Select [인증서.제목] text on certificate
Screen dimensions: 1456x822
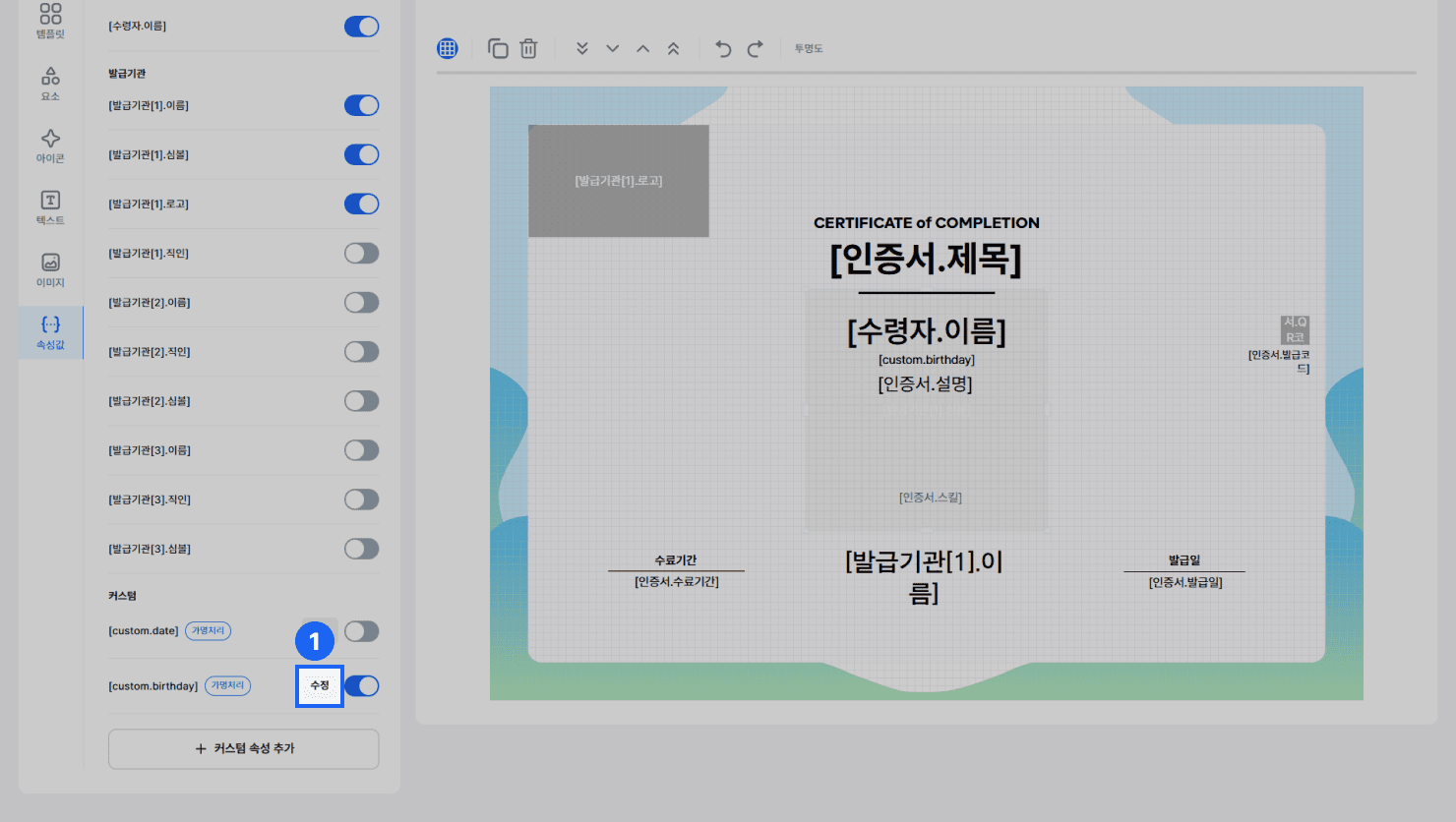[926, 260]
